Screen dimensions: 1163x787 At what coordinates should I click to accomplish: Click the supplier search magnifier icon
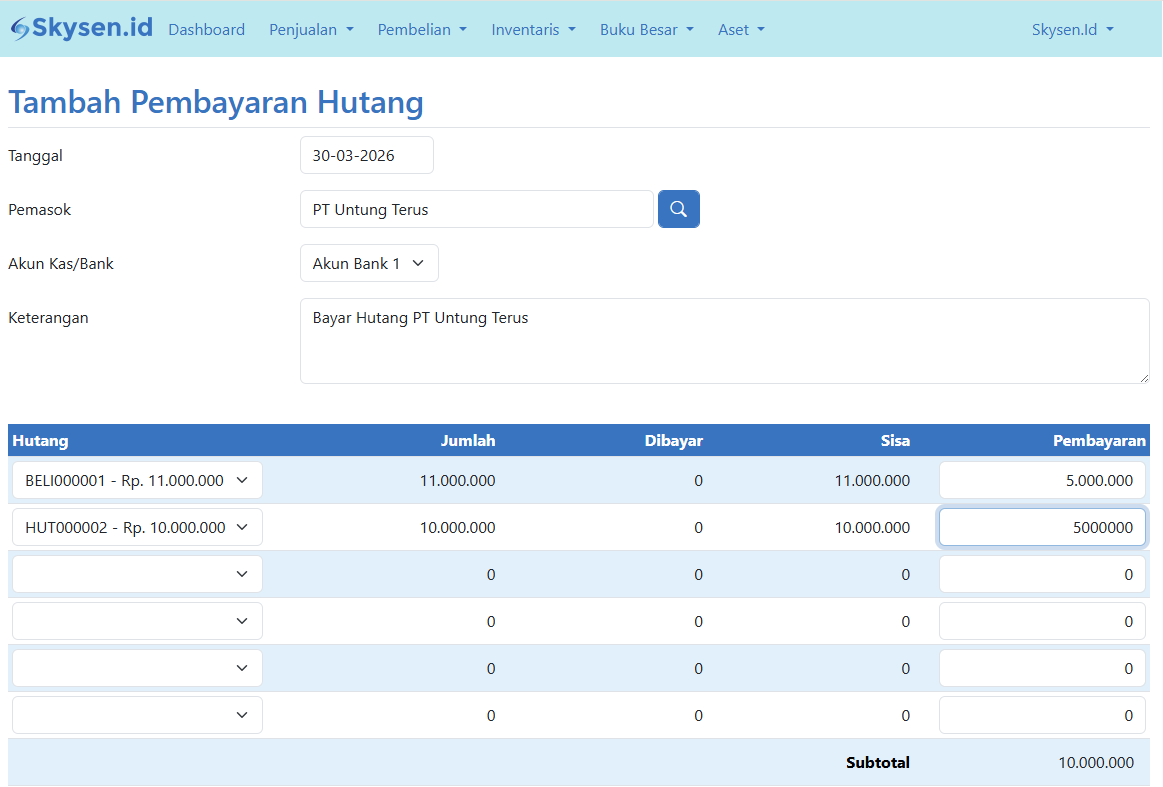[678, 209]
